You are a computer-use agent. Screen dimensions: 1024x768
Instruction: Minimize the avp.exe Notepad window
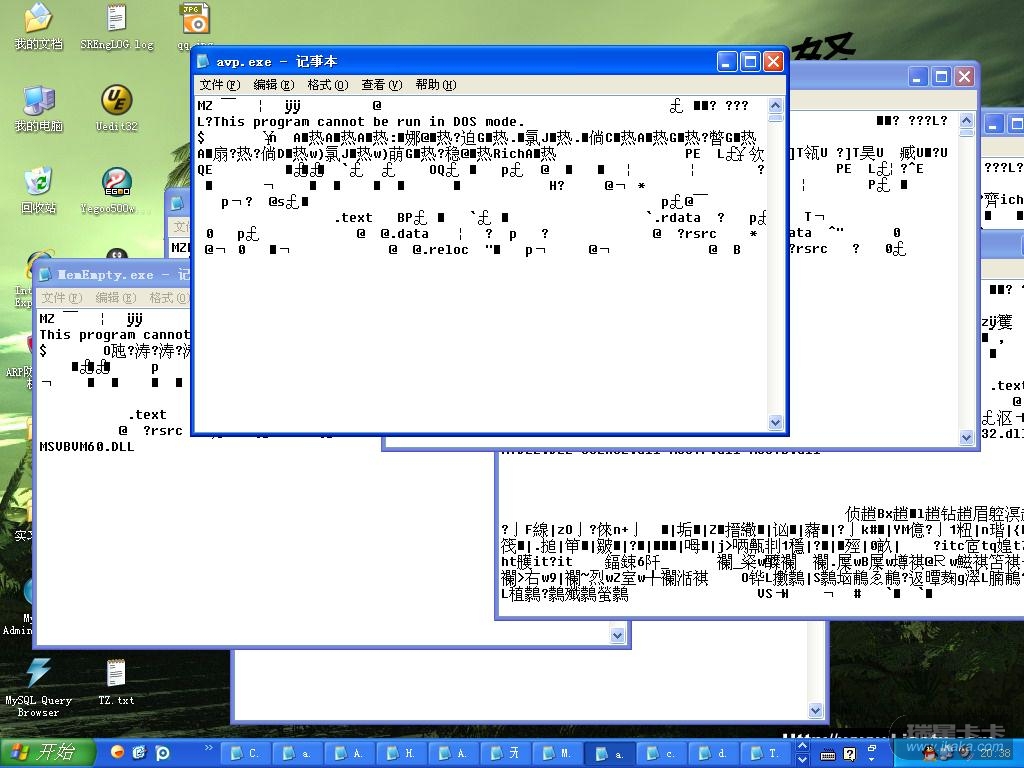[x=728, y=61]
